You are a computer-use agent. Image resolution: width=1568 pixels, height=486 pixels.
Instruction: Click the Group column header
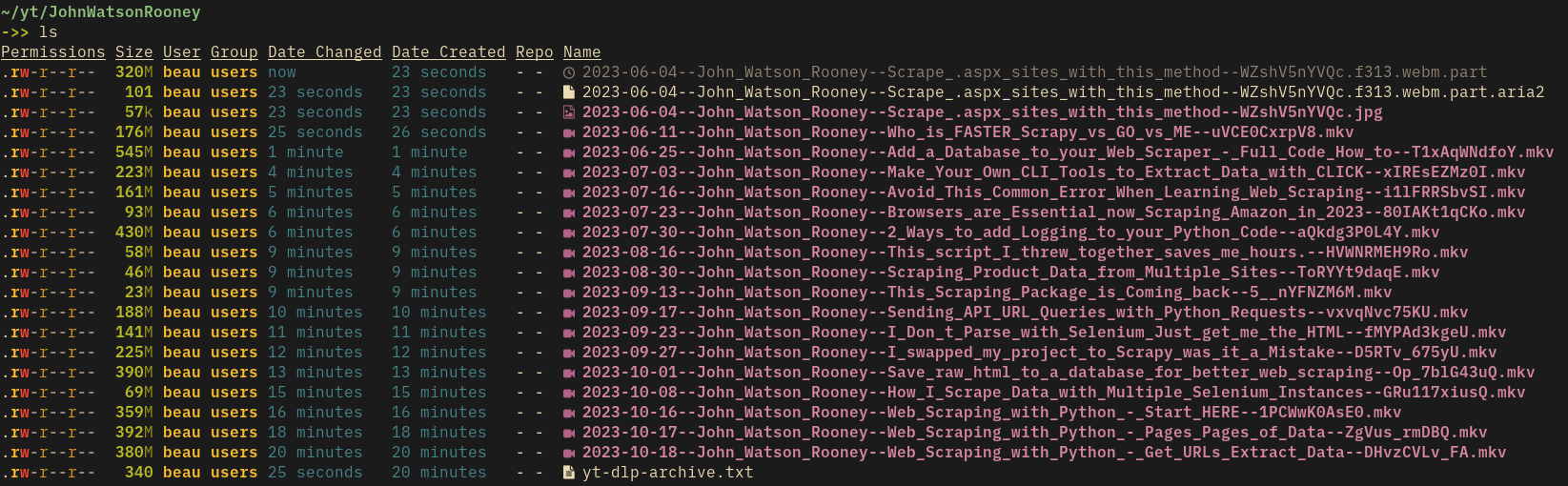pos(234,52)
